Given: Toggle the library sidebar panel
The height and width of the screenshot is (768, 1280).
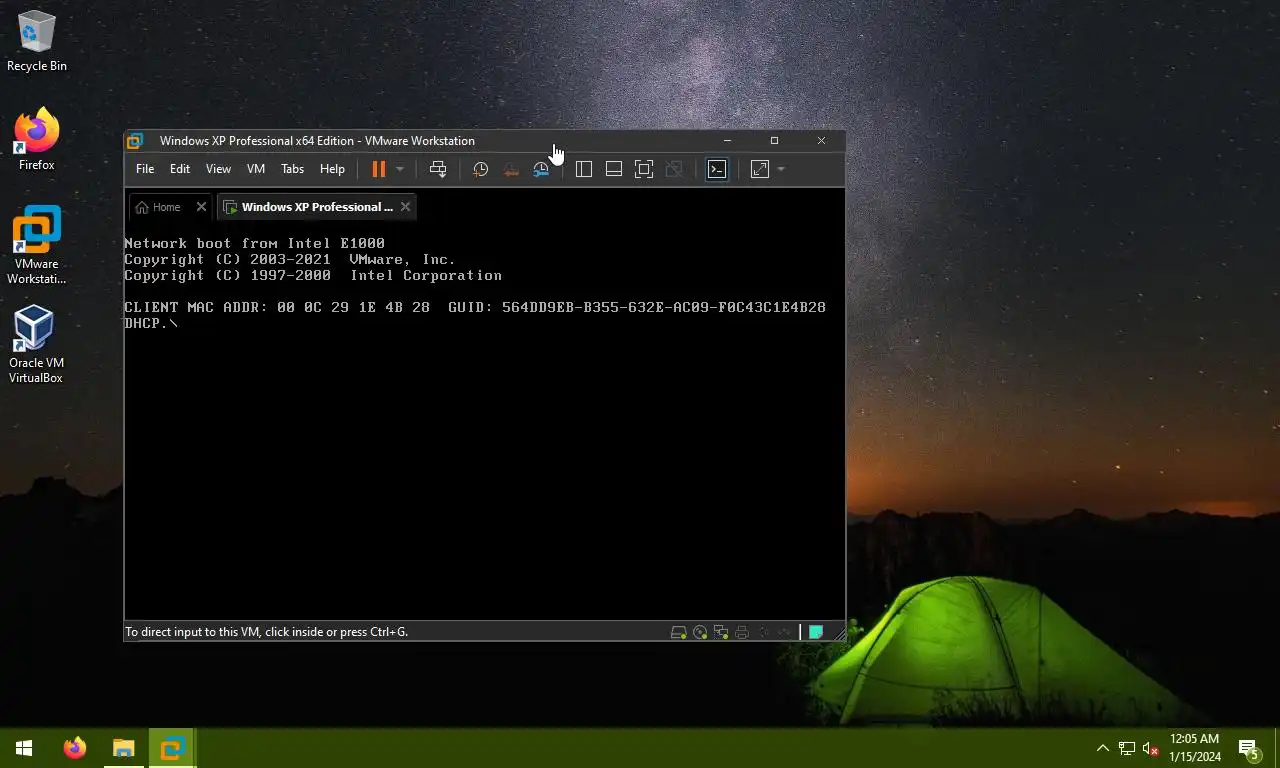Looking at the screenshot, I should pos(584,169).
